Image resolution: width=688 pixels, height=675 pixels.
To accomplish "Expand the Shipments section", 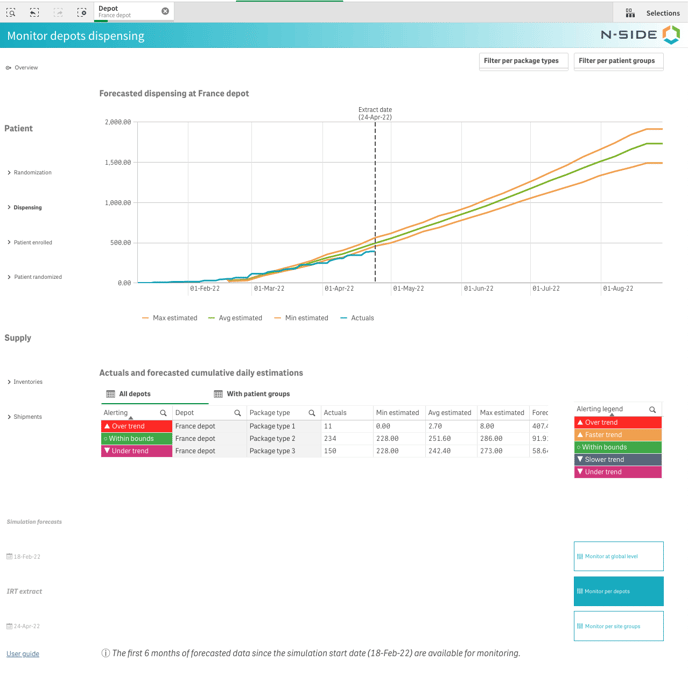I will tap(27, 417).
